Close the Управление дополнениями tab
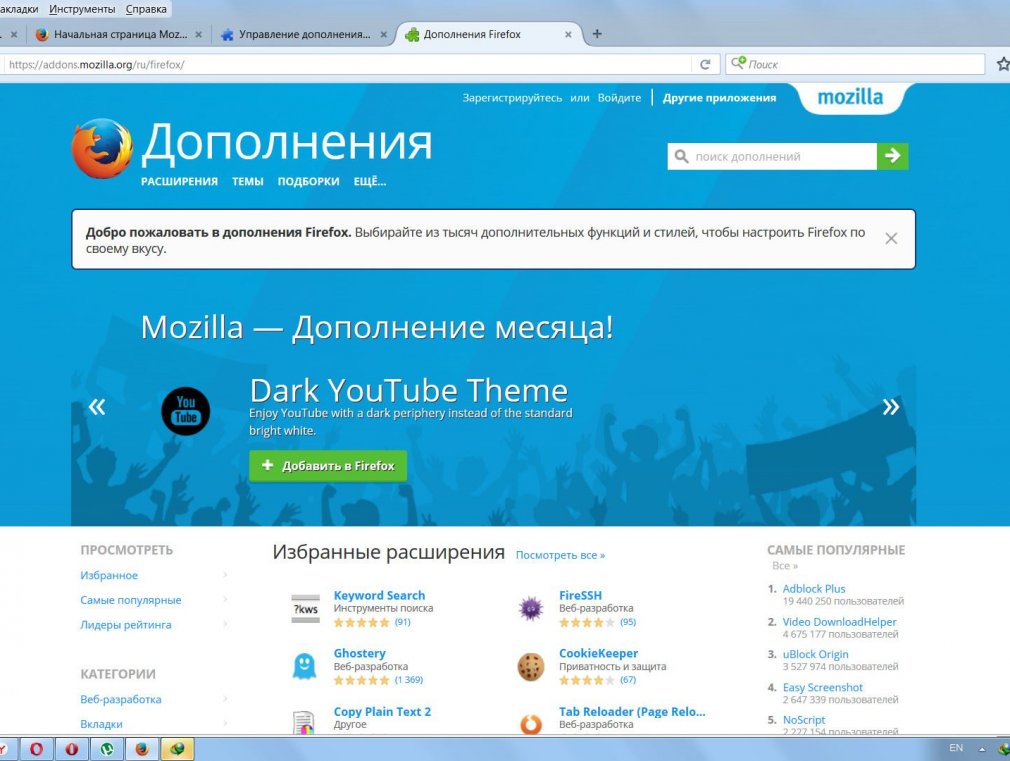The width and height of the screenshot is (1010, 761). coord(383,35)
